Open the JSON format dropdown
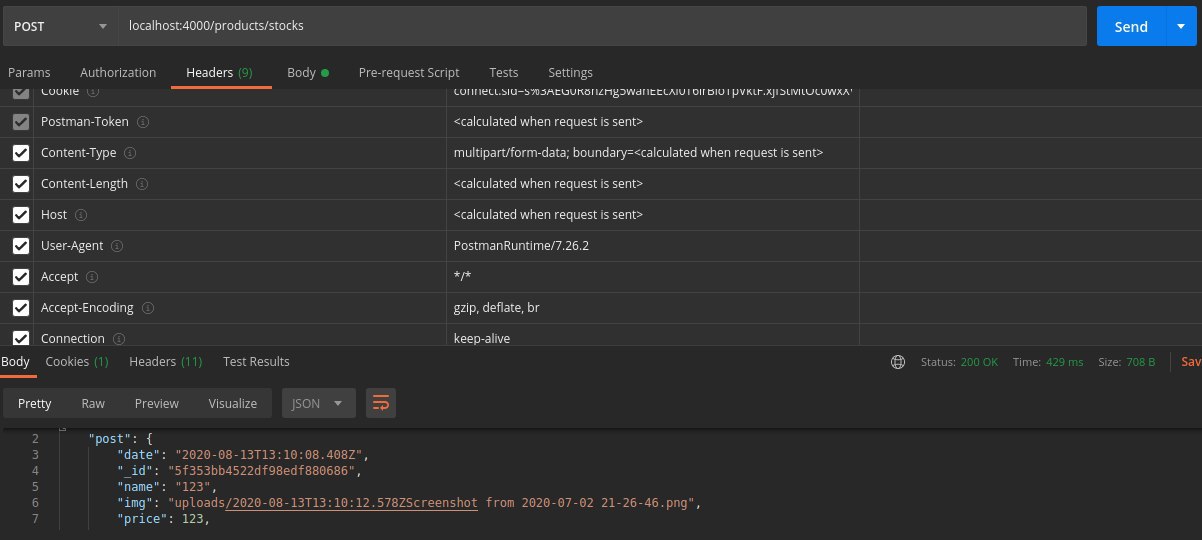1202x540 pixels. coord(318,403)
